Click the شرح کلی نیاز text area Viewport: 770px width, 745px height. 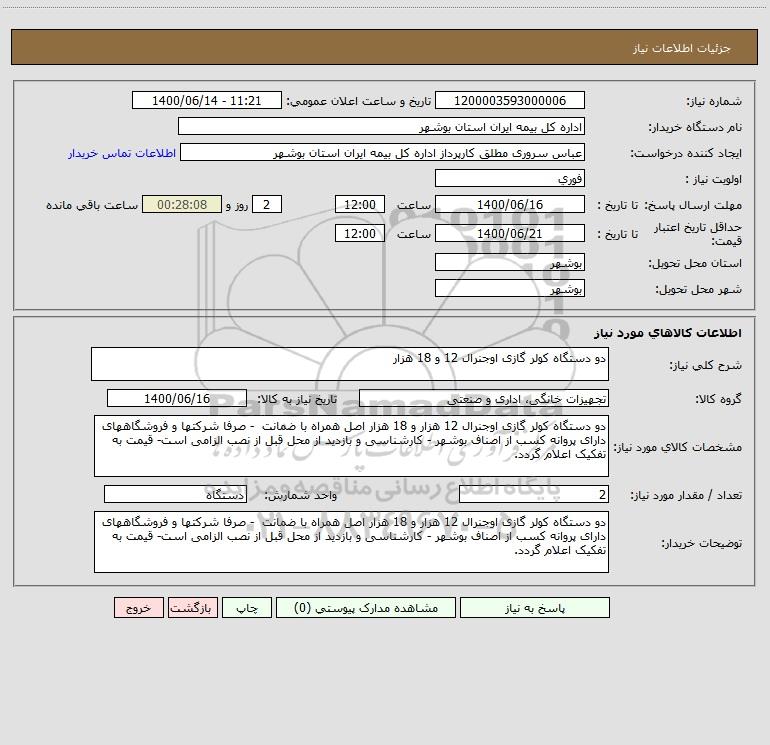pyautogui.click(x=350, y=364)
